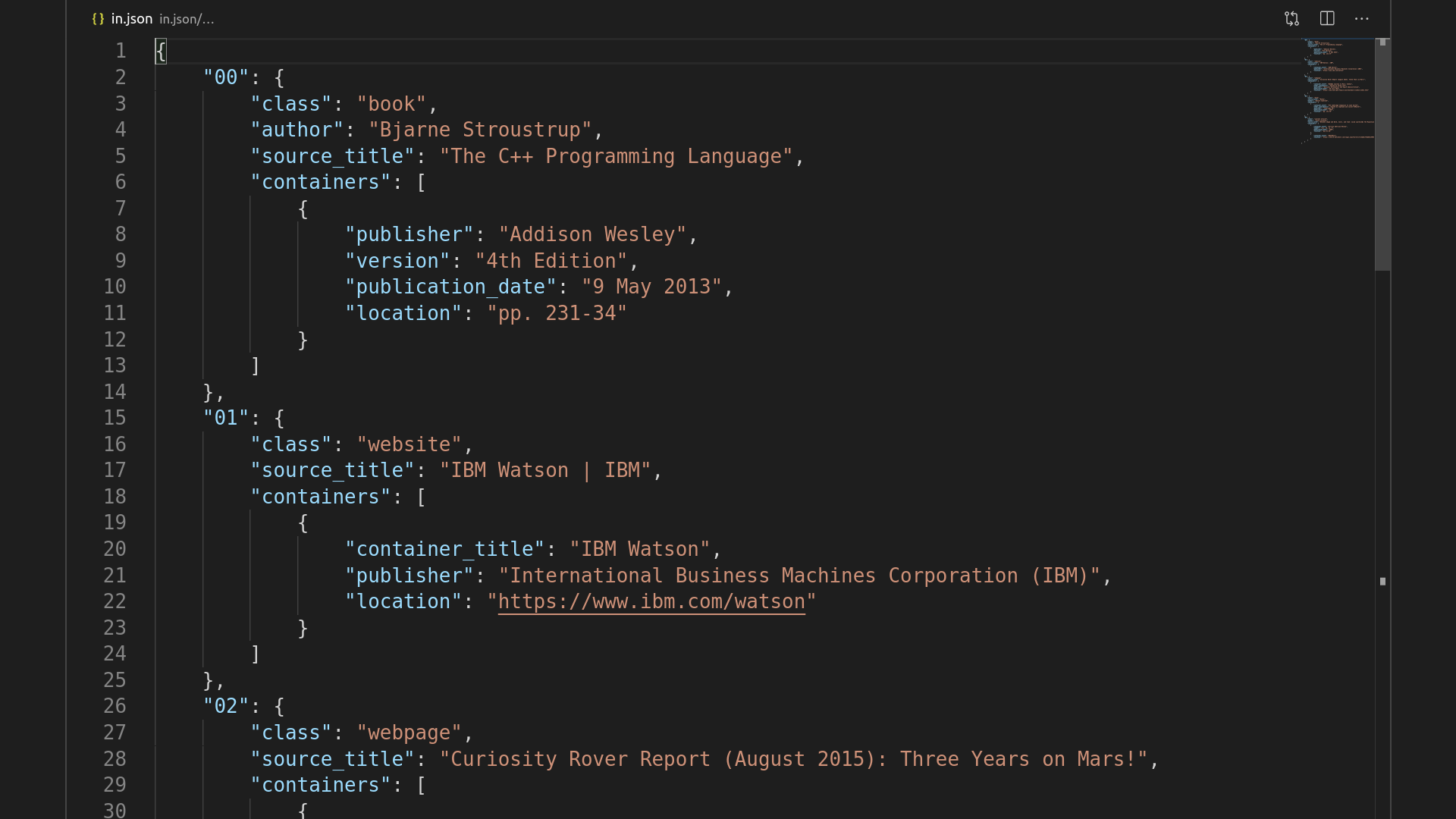Place cursor at the opening brace on line 1
The height and width of the screenshot is (819, 1456).
[x=161, y=52]
